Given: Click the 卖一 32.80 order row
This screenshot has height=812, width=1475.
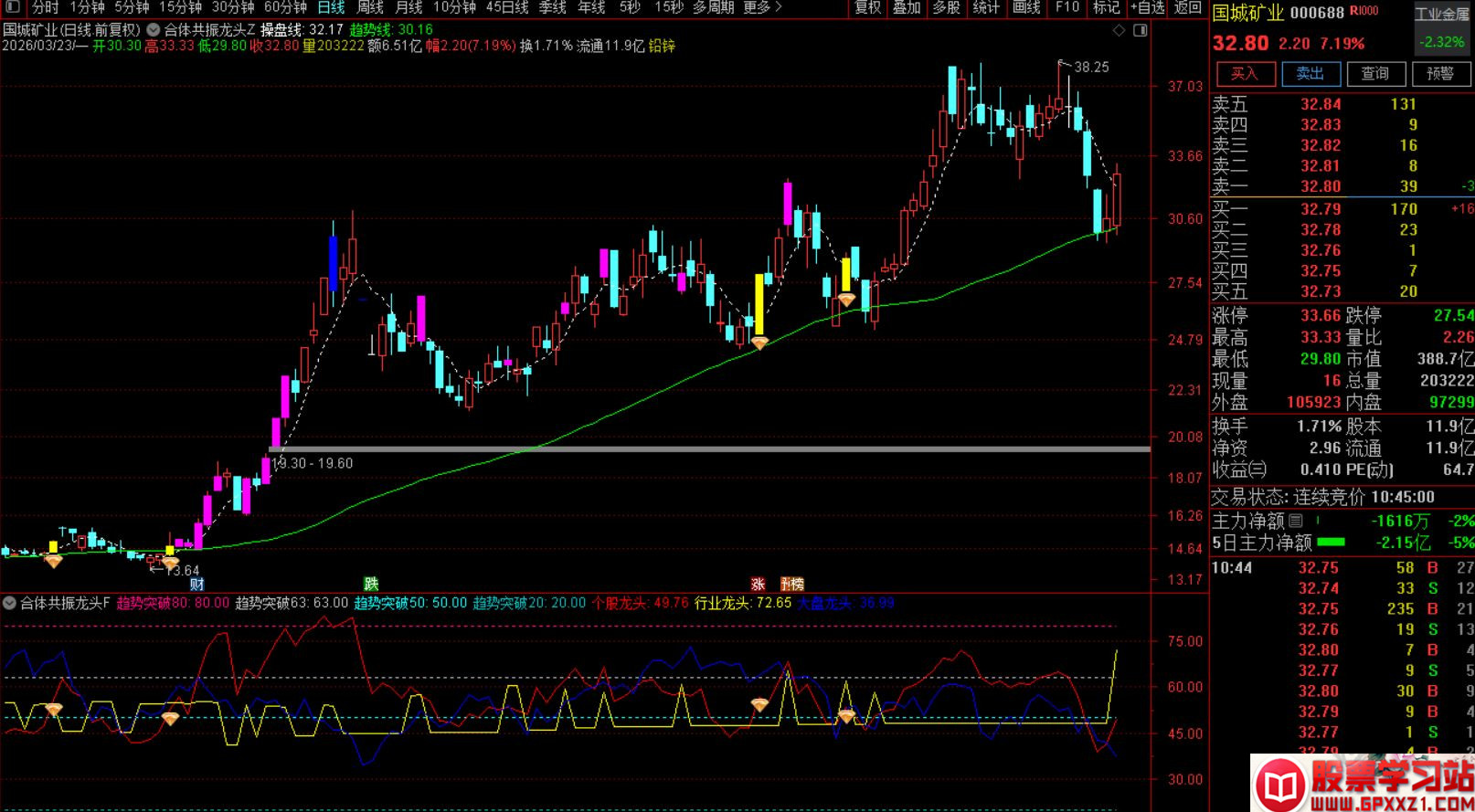Looking at the screenshot, I should tap(1342, 186).
